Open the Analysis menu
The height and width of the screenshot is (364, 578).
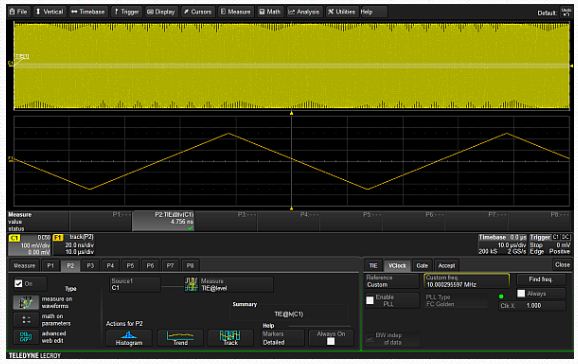[304, 12]
